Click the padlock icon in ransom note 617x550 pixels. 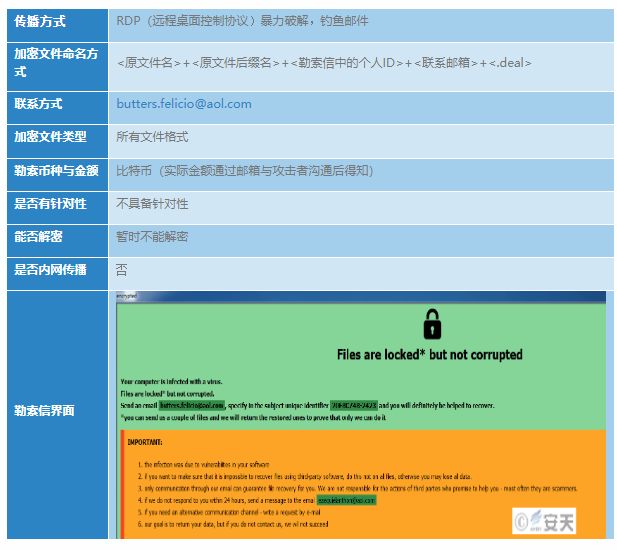point(432,324)
